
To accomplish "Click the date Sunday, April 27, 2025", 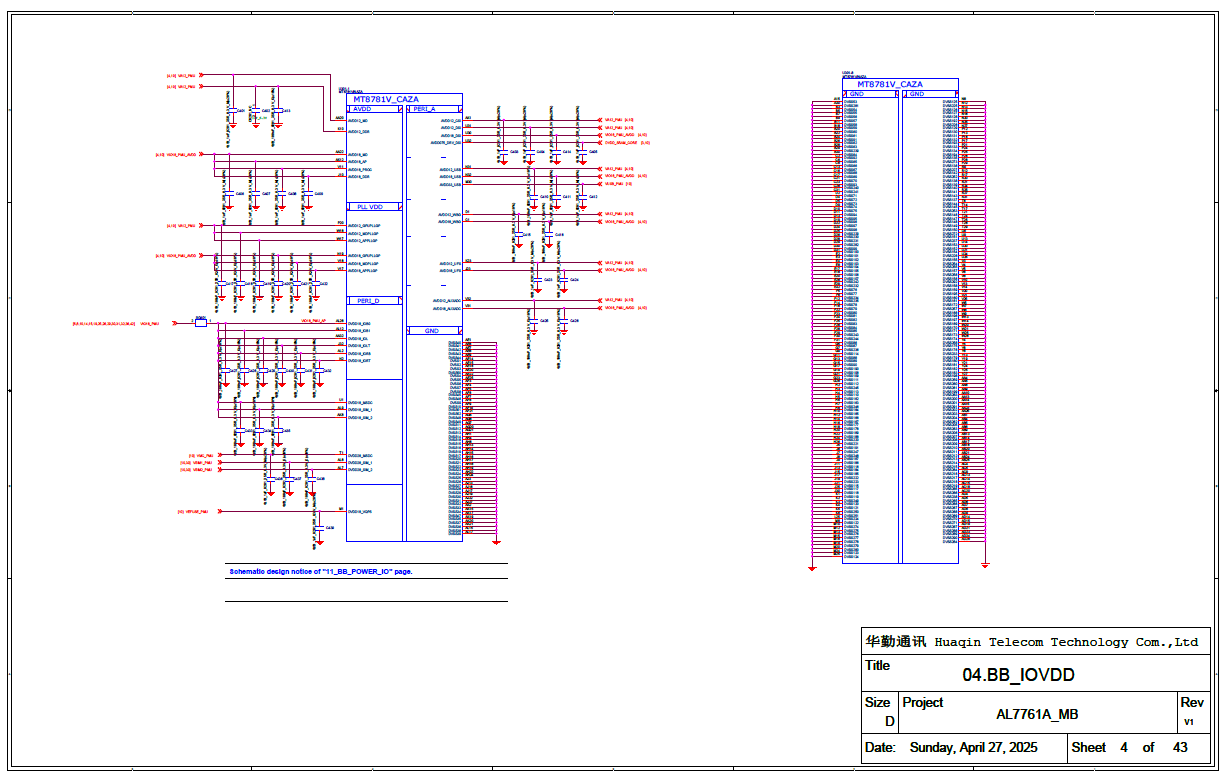I will (x=973, y=748).
